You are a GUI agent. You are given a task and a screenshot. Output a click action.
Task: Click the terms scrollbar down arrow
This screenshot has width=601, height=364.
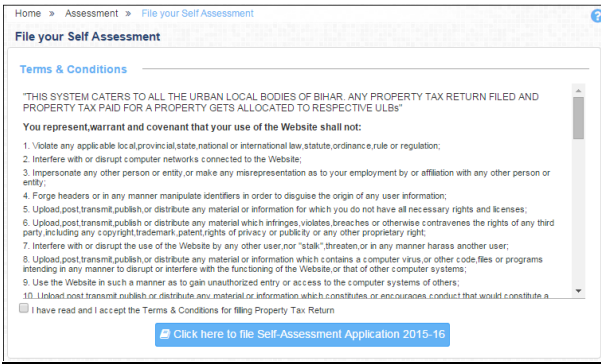(578, 291)
